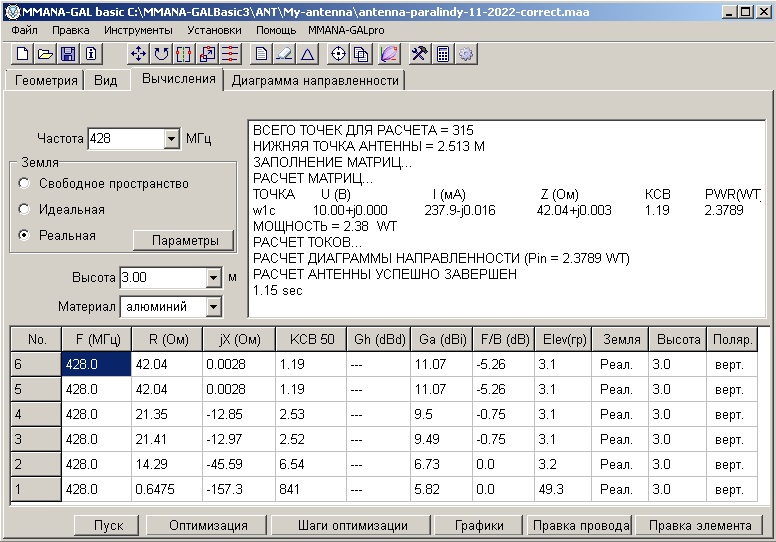
Task: Click the bracketed red-dot wire edit icon
Action: coord(184,53)
